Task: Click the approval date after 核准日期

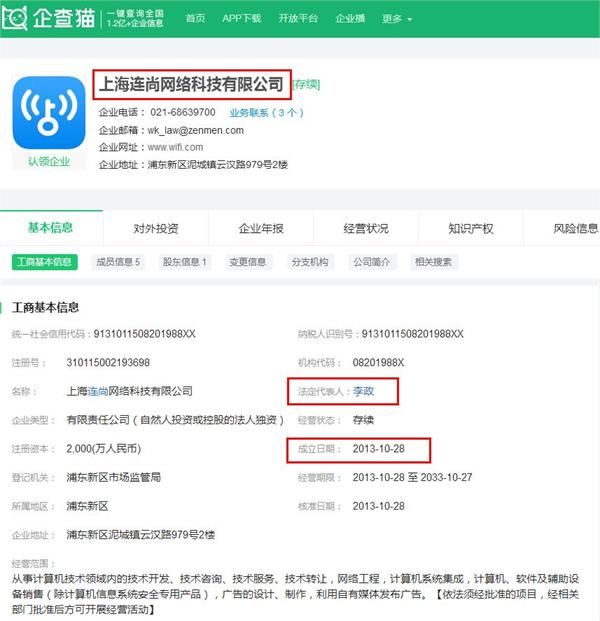Action: (x=379, y=506)
